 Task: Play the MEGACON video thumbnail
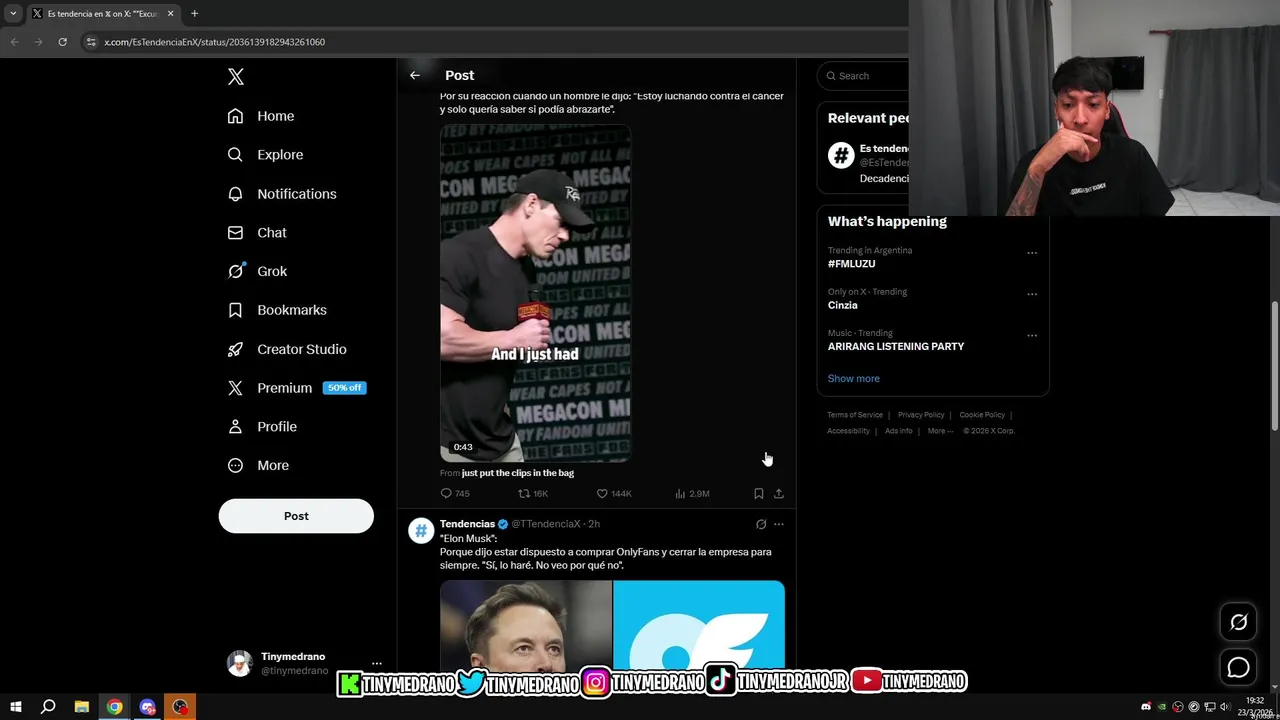coord(535,293)
